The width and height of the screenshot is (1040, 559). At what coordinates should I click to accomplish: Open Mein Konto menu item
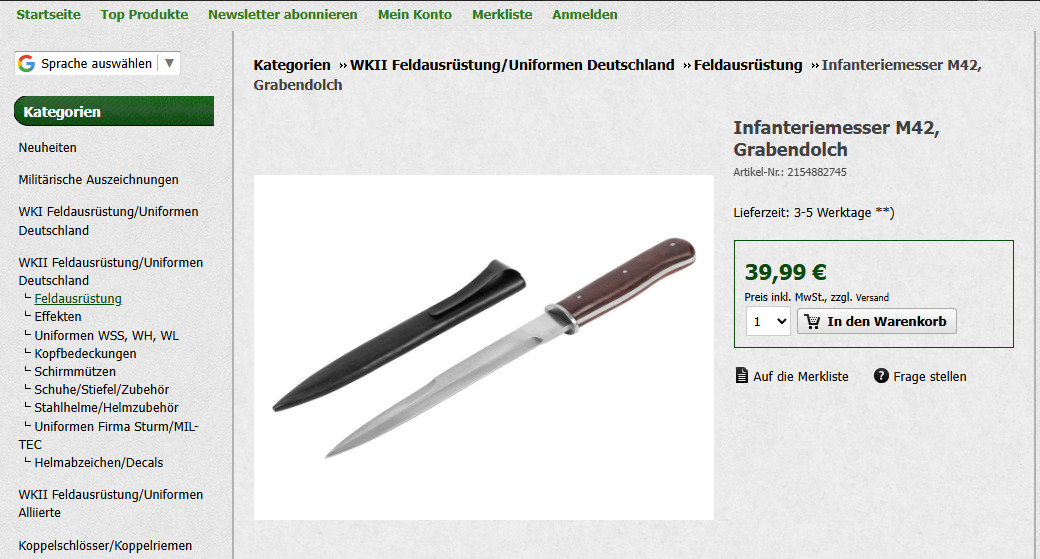(x=415, y=15)
